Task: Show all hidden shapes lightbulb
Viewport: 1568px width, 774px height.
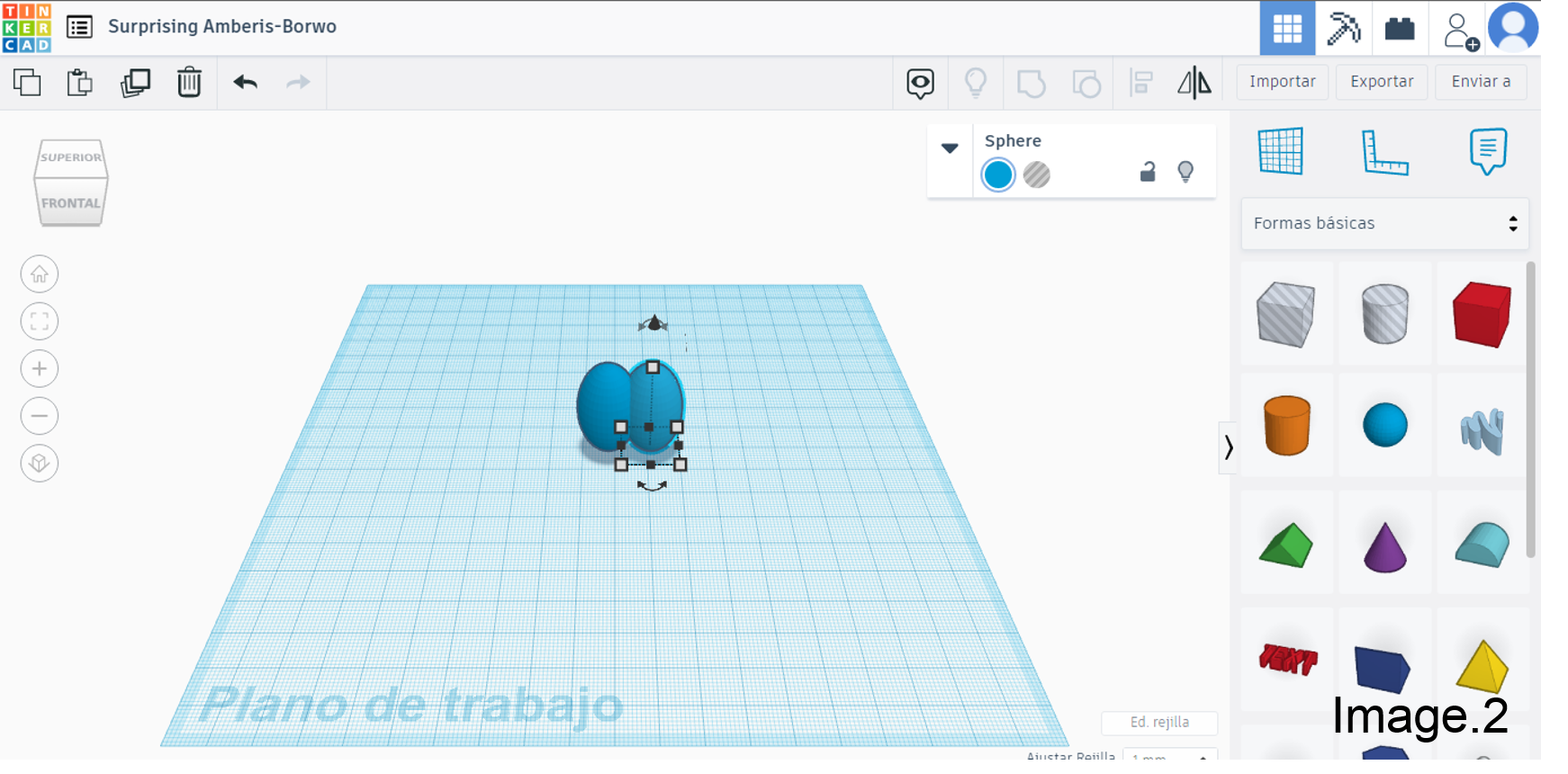Action: pyautogui.click(x=976, y=83)
